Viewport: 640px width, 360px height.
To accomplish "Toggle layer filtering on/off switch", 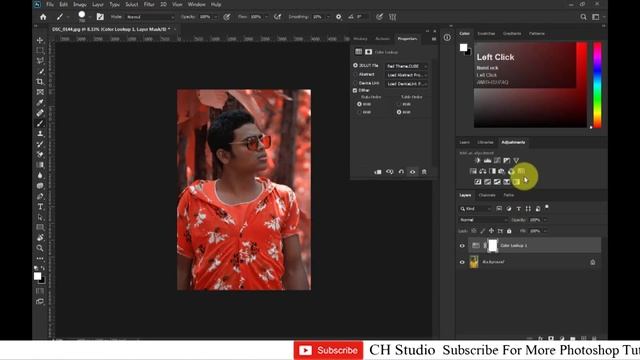I will pos(547,207).
